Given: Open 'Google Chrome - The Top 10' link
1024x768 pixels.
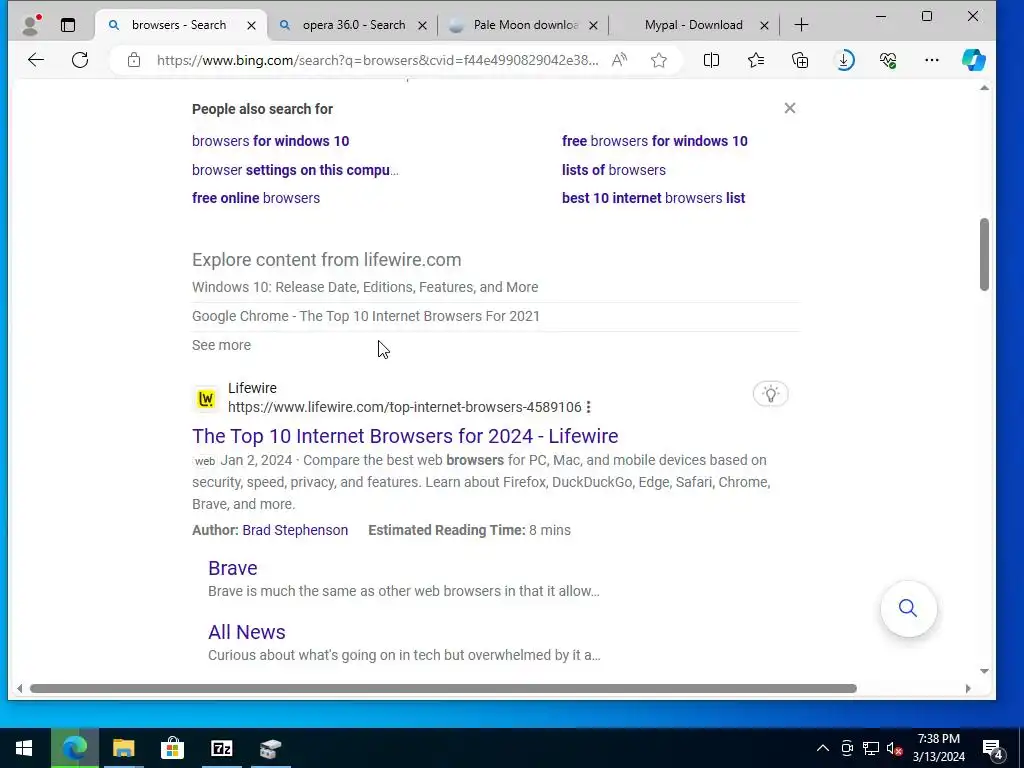Looking at the screenshot, I should click(366, 316).
